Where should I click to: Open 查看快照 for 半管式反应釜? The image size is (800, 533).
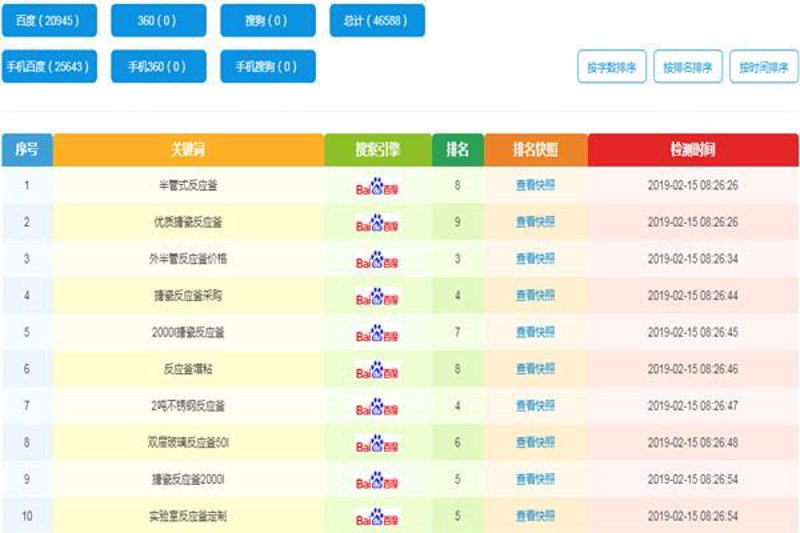pyautogui.click(x=535, y=185)
